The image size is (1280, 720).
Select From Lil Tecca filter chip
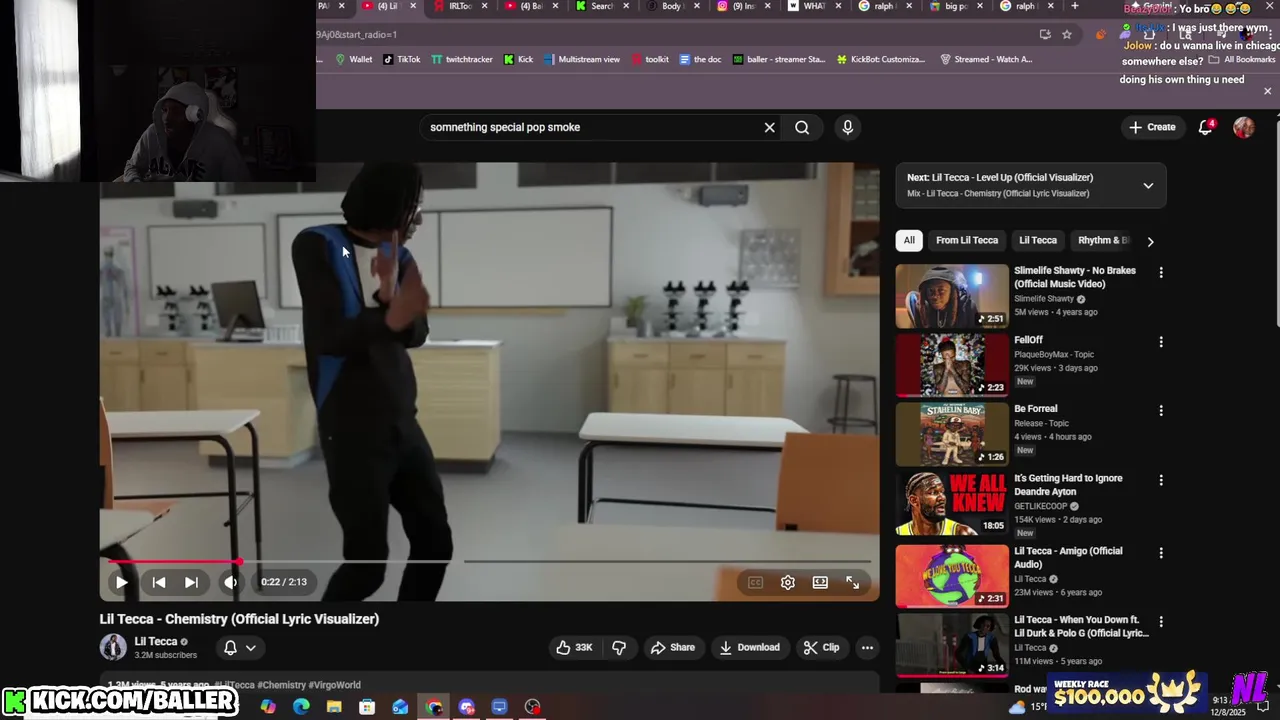(967, 240)
